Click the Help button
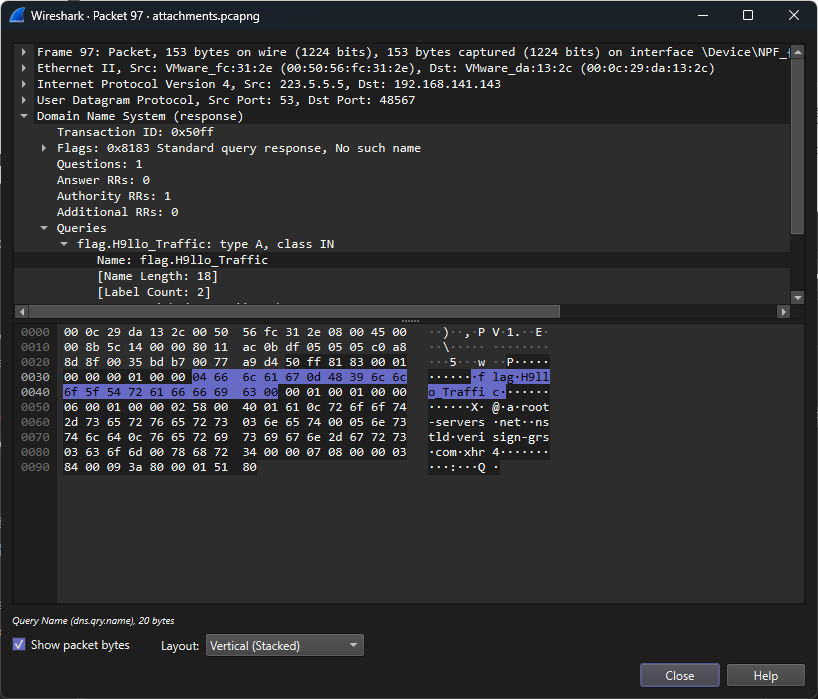The image size is (818, 699). point(765,676)
